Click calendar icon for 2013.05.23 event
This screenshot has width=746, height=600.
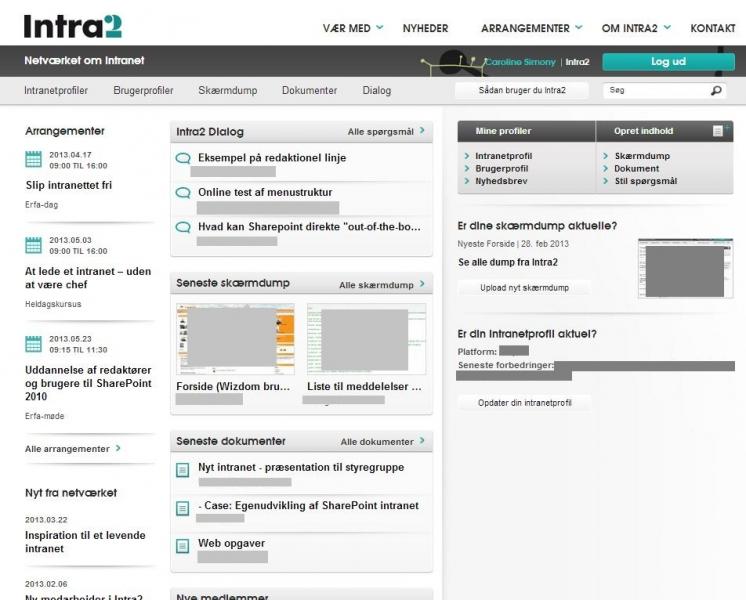pos(33,344)
